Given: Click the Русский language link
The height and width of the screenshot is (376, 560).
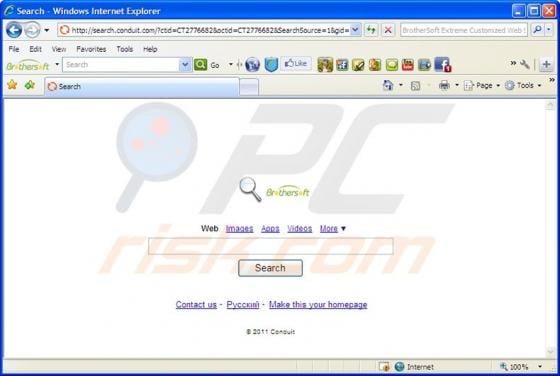Looking at the screenshot, I should click(243, 305).
